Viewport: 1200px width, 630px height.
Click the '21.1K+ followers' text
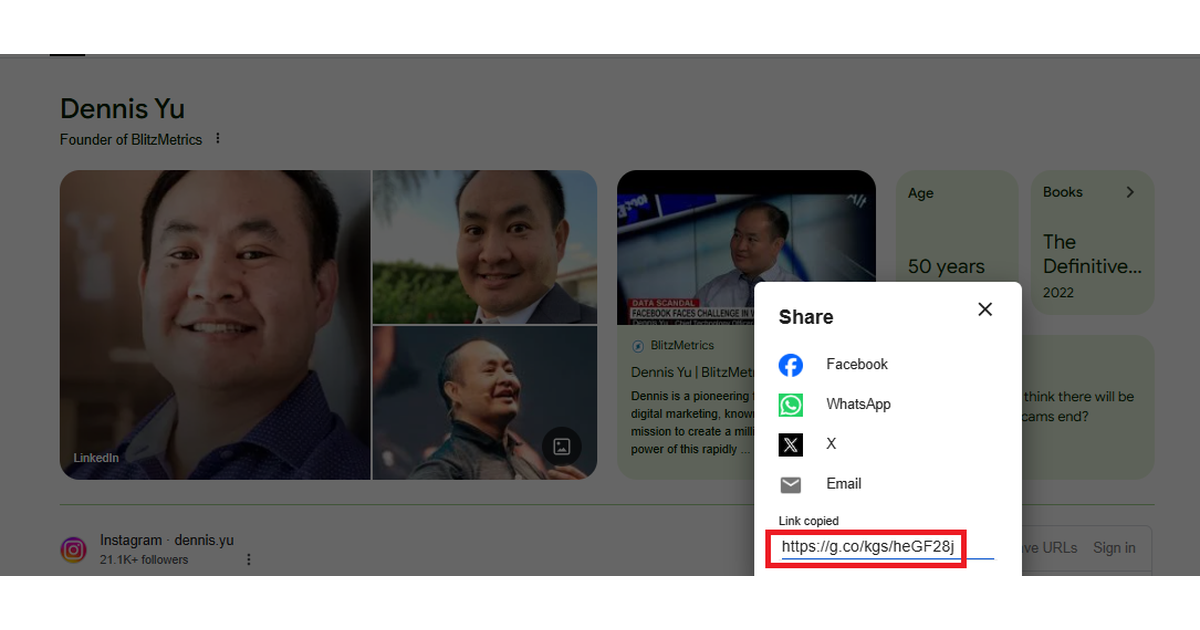click(144, 560)
